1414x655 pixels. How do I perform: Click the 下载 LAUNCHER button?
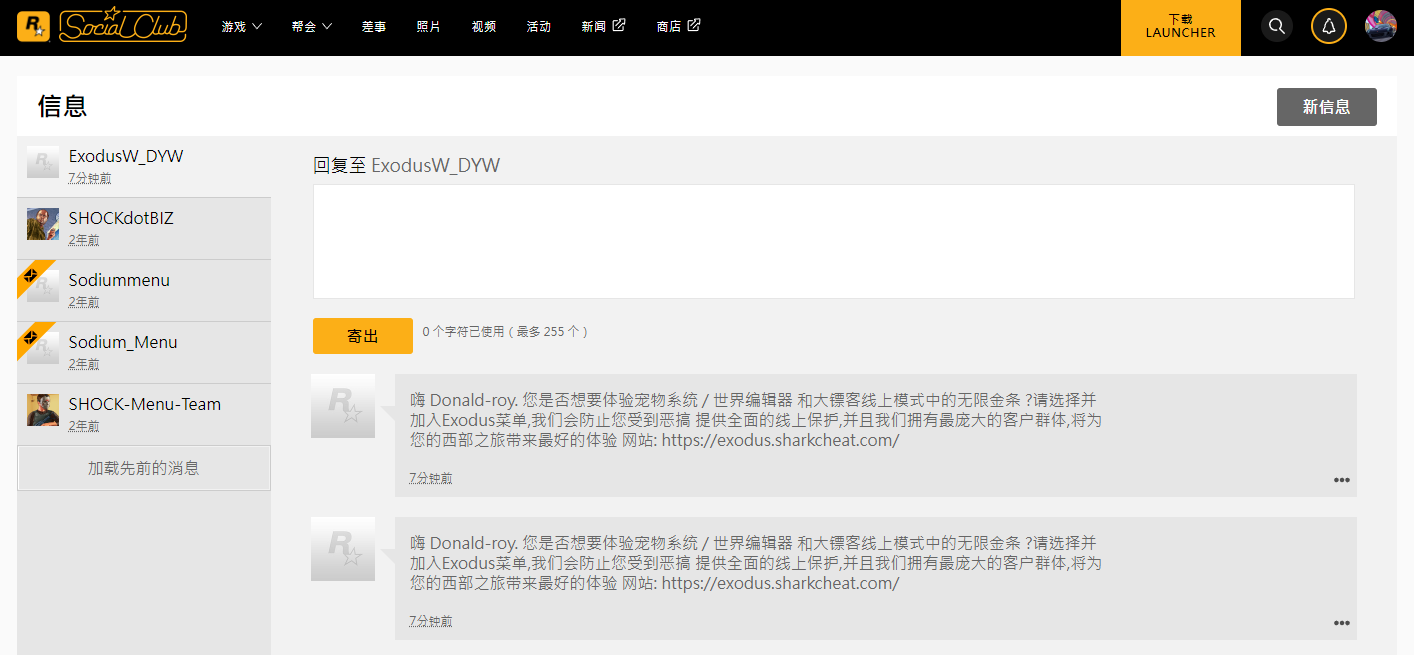(x=1181, y=27)
